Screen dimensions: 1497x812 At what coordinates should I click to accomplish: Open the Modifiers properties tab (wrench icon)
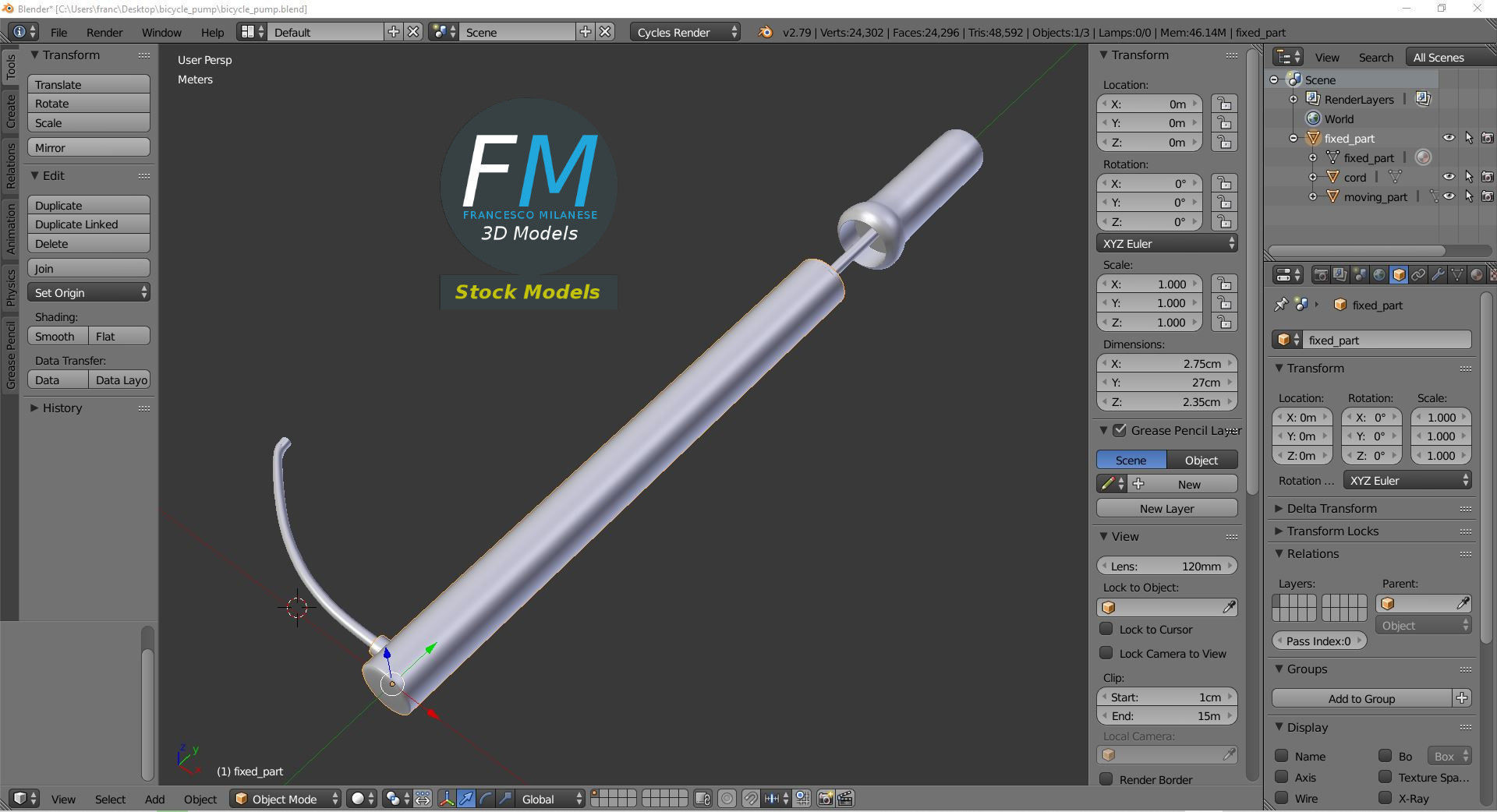click(1438, 274)
